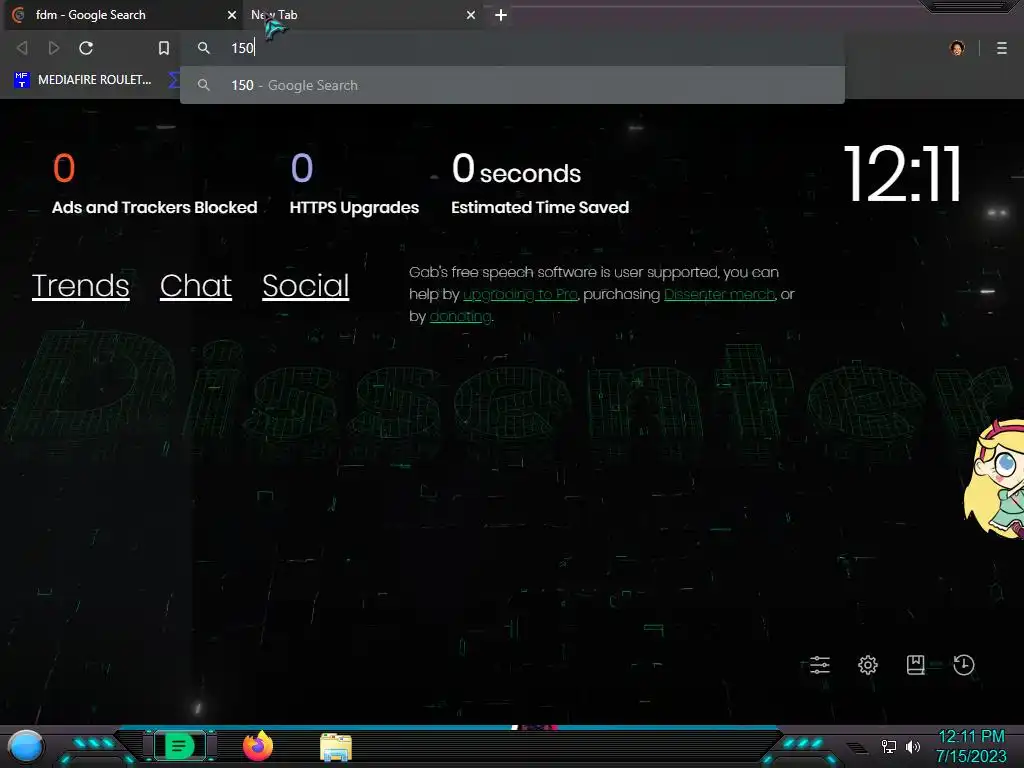The image size is (1024, 768).
Task: Click the HTTPS Upgrades counter
Action: tap(354, 184)
